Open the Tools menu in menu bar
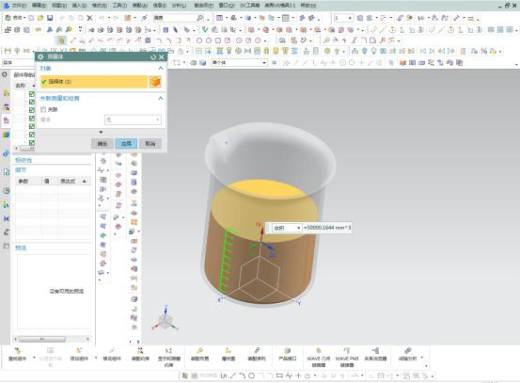 pyautogui.click(x=119, y=5)
